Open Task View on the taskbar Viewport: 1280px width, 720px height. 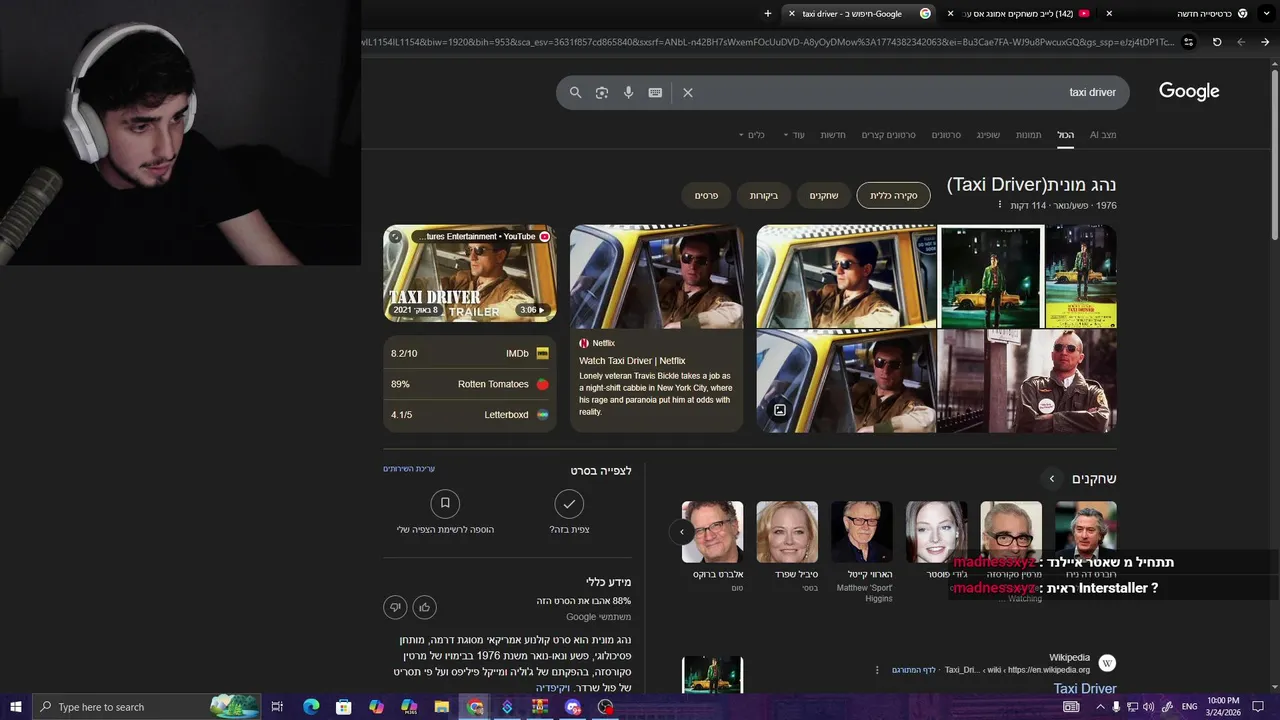pyautogui.click(x=278, y=707)
